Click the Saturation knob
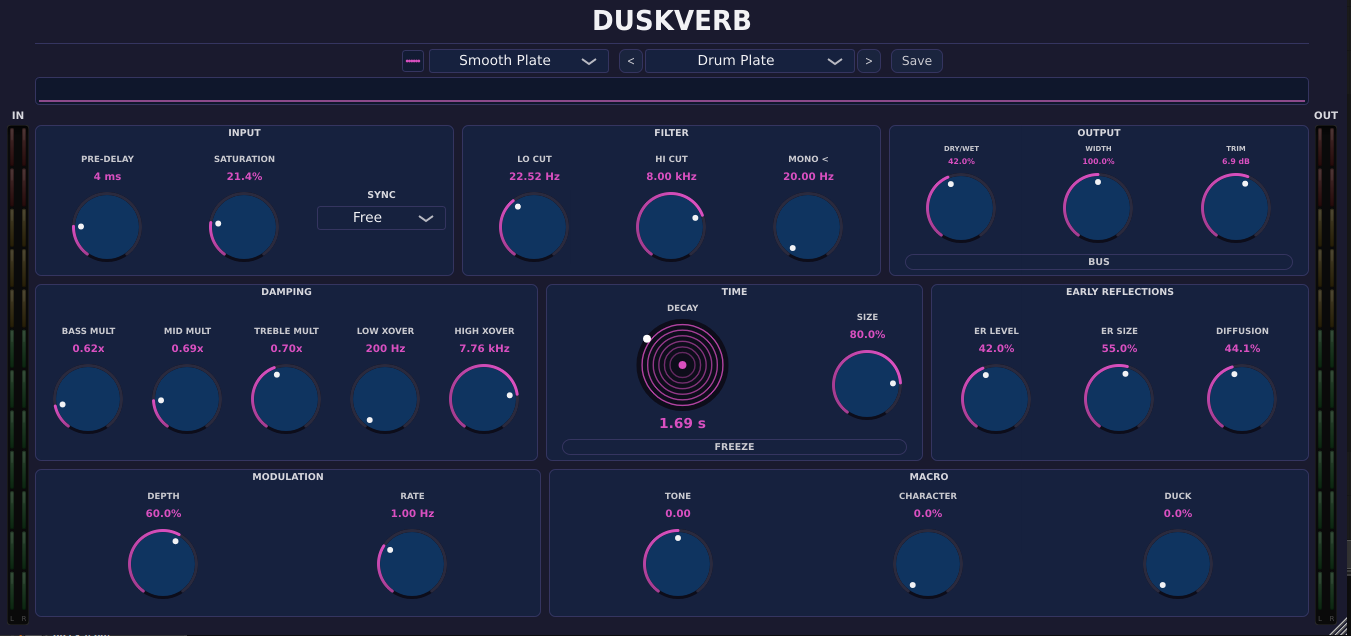This screenshot has height=636, width=1351. (244, 227)
